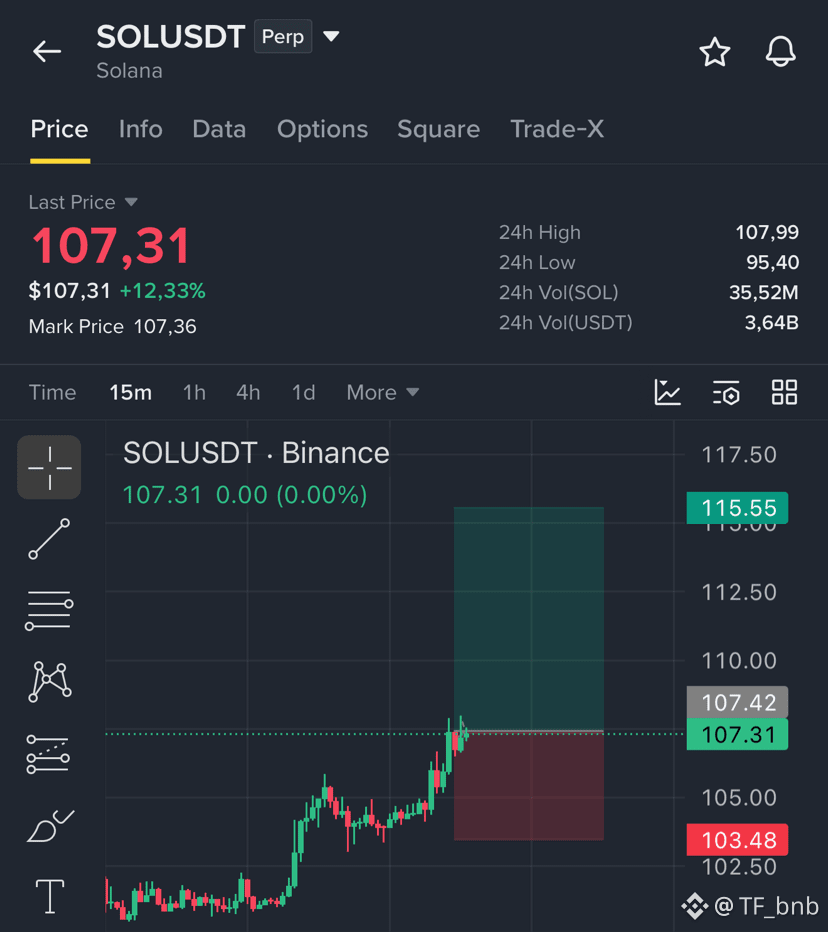Click the 117.50 price axis label

point(739,455)
